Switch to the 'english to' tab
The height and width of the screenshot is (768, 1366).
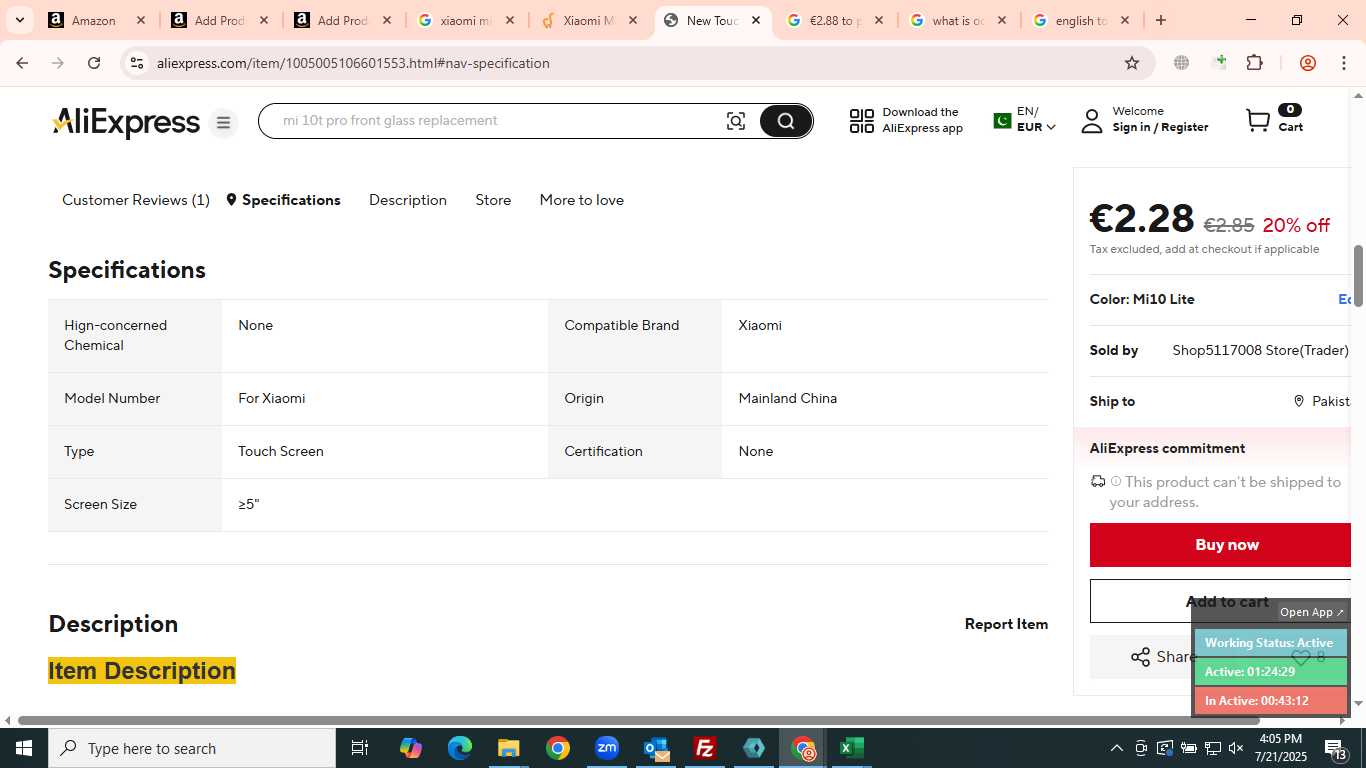(1082, 20)
